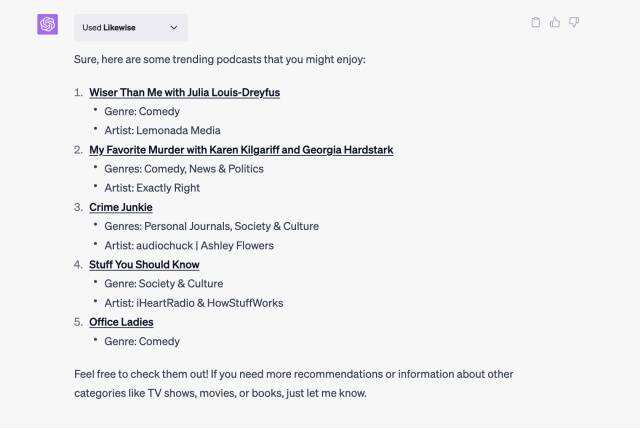
Task: Click the Genres: Comedy, News & Politics line
Action: (x=184, y=169)
